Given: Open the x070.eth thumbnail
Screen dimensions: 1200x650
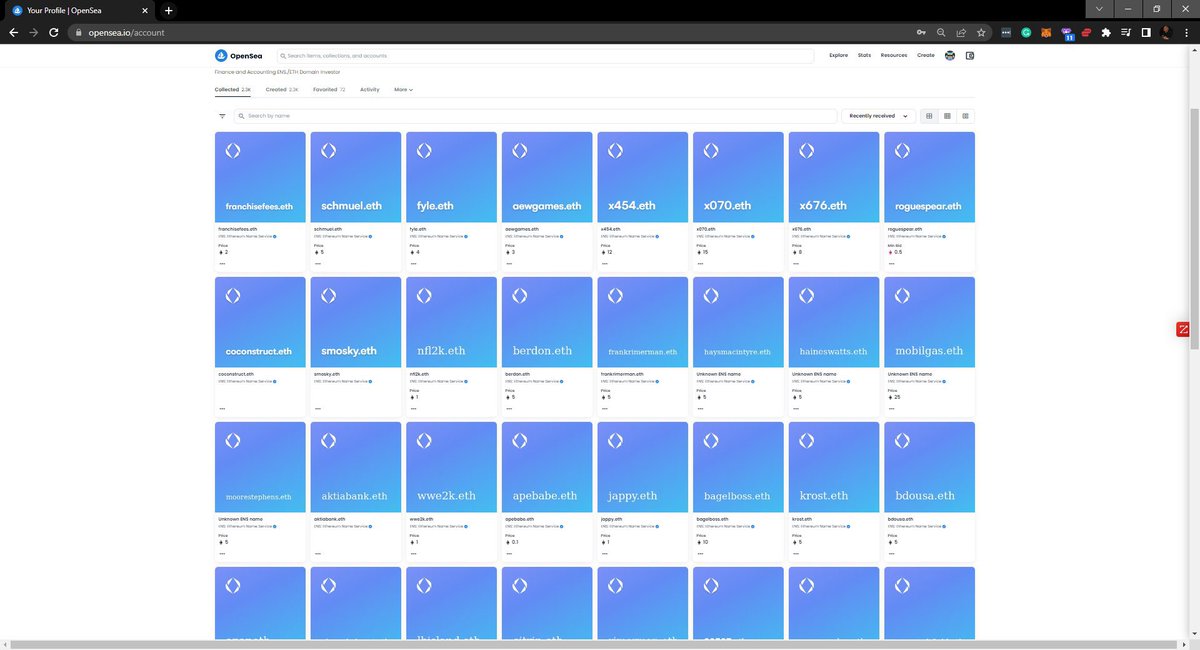Looking at the screenshot, I should pos(738,177).
